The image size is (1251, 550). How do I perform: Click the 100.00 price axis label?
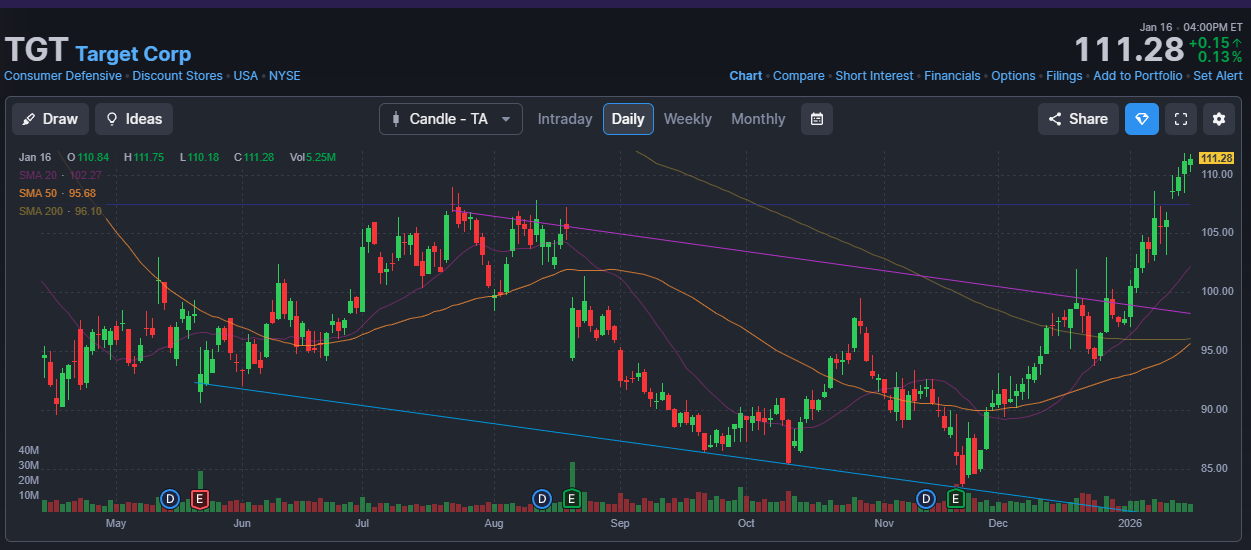tap(1217, 292)
